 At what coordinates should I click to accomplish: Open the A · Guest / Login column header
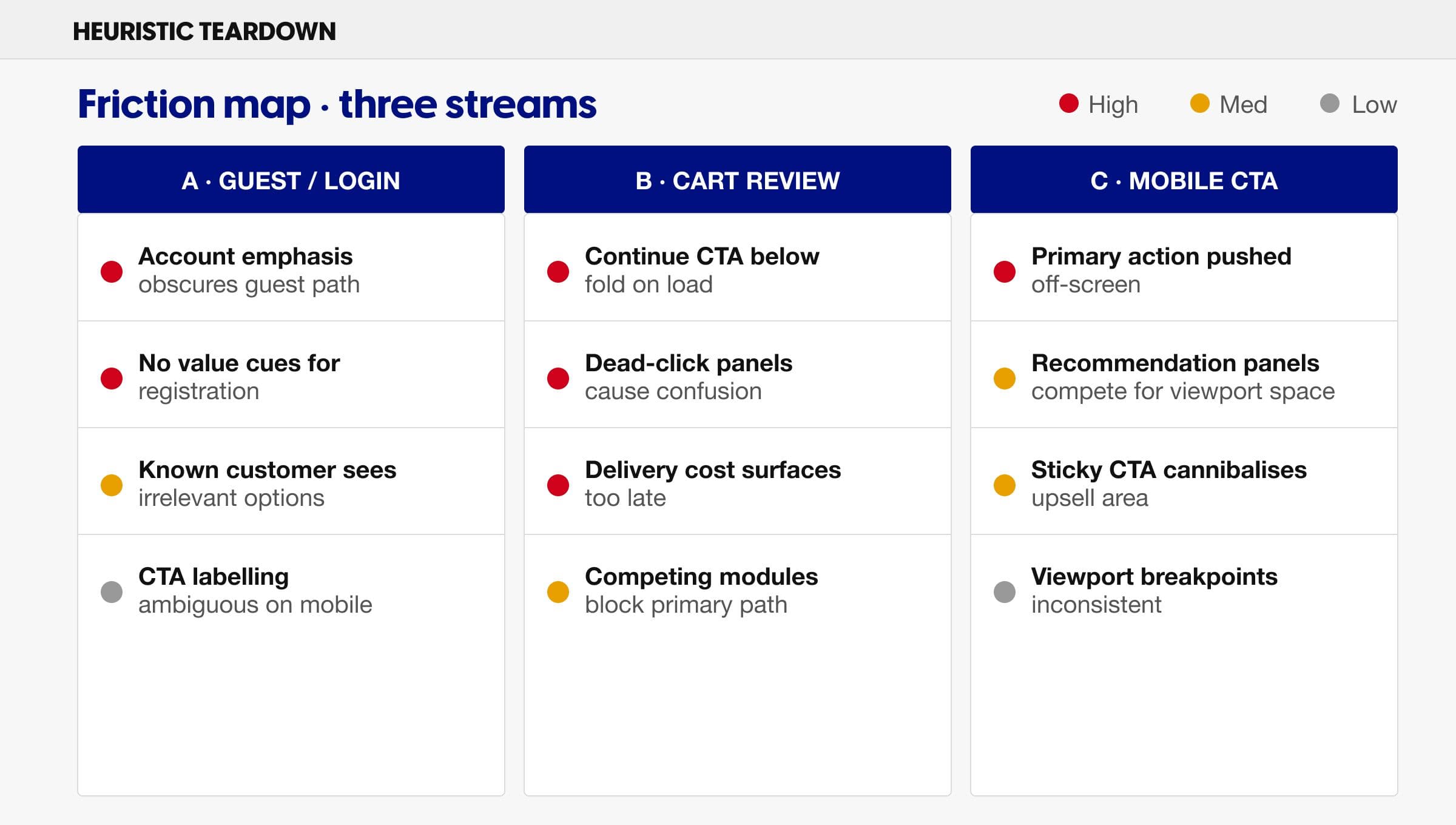(x=291, y=180)
